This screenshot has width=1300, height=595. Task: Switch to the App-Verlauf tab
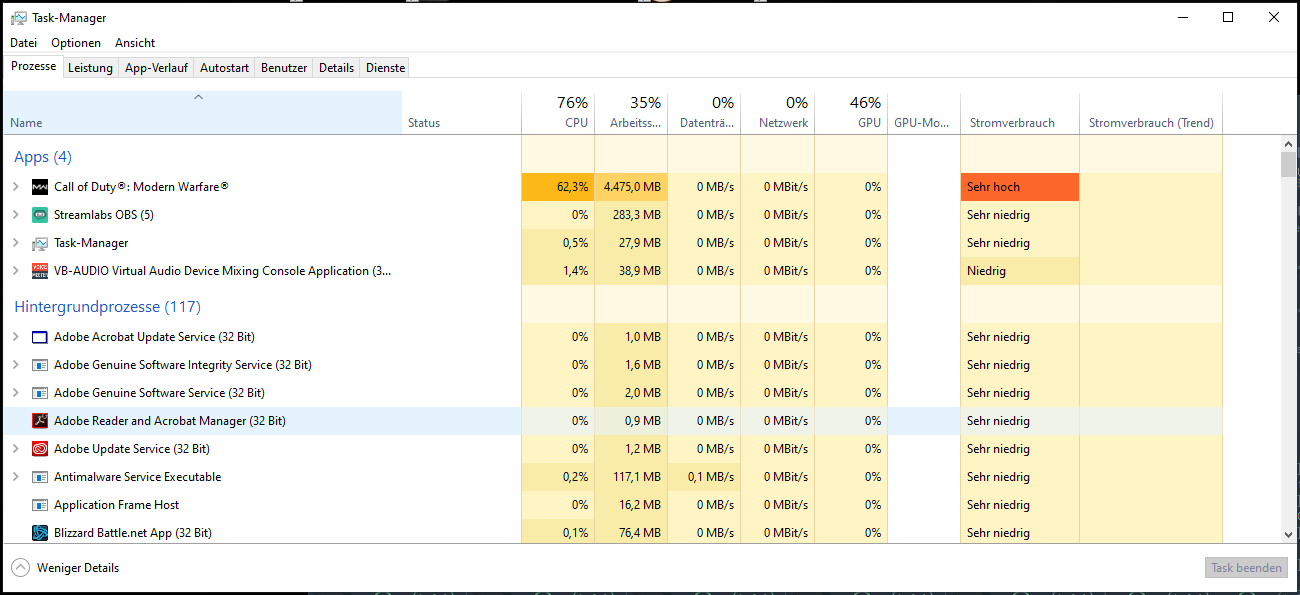click(x=156, y=68)
